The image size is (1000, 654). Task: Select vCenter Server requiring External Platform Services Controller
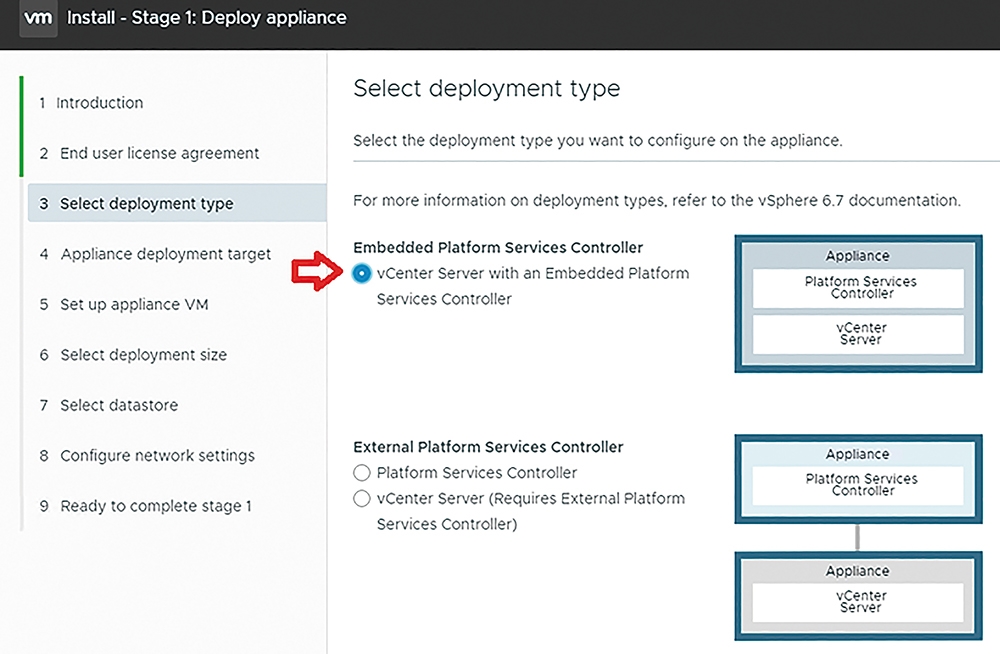362,498
